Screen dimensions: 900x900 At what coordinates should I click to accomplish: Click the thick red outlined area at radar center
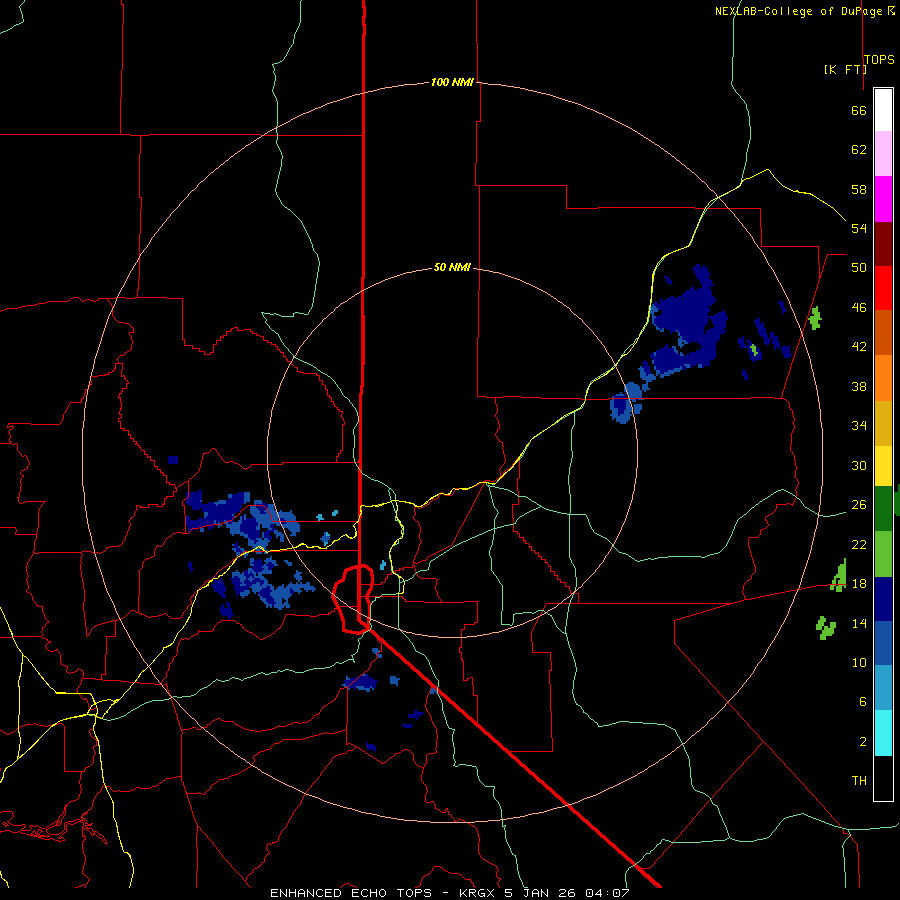pos(354,599)
